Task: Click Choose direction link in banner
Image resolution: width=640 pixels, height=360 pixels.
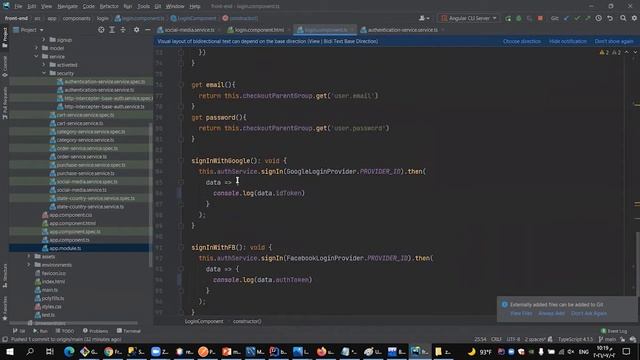Action: tap(522, 41)
